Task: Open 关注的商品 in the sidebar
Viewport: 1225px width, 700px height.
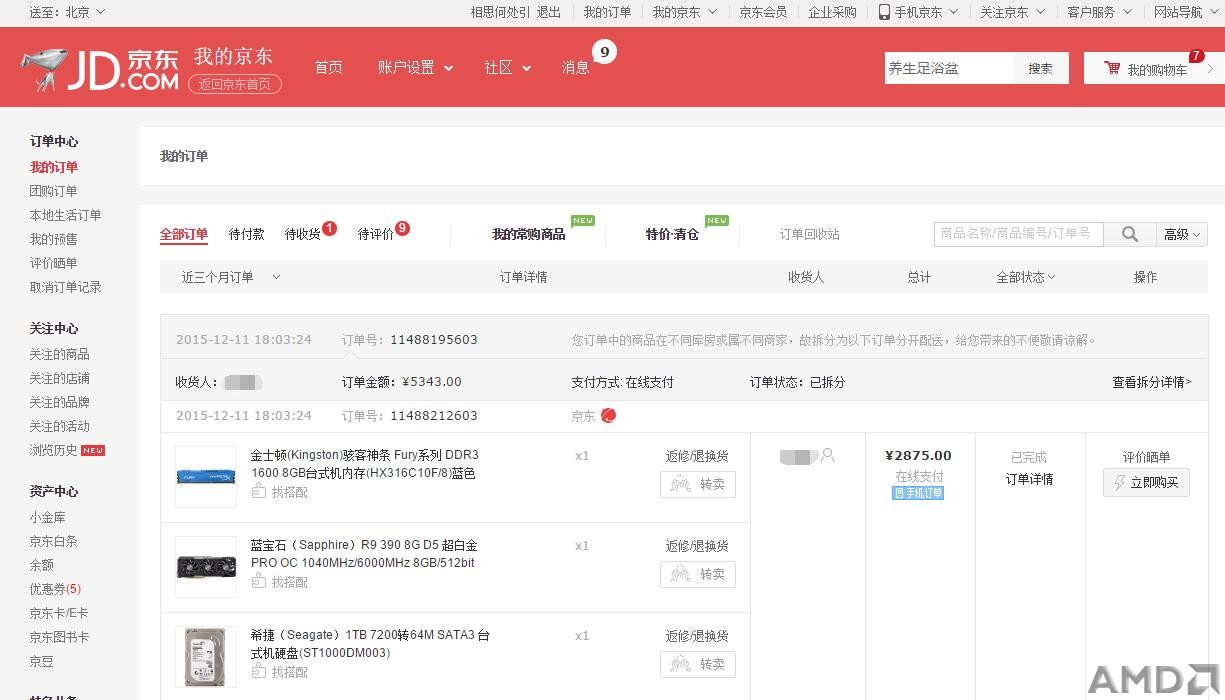Action: point(59,354)
